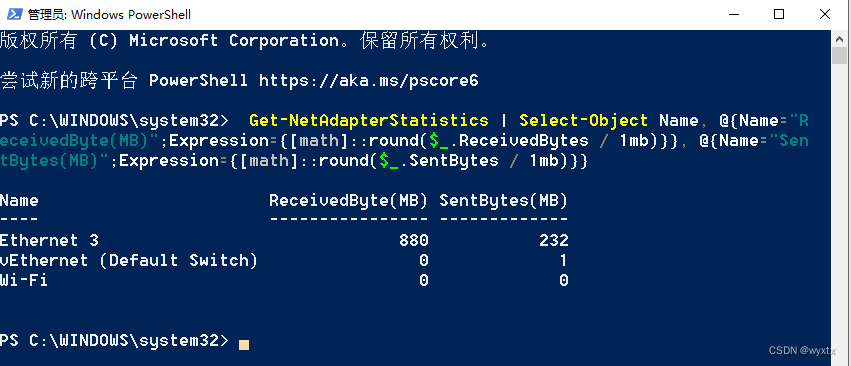851x366 pixels.
Task: Click the Ethernet 3 adapter row
Action: pyautogui.click(x=284, y=240)
